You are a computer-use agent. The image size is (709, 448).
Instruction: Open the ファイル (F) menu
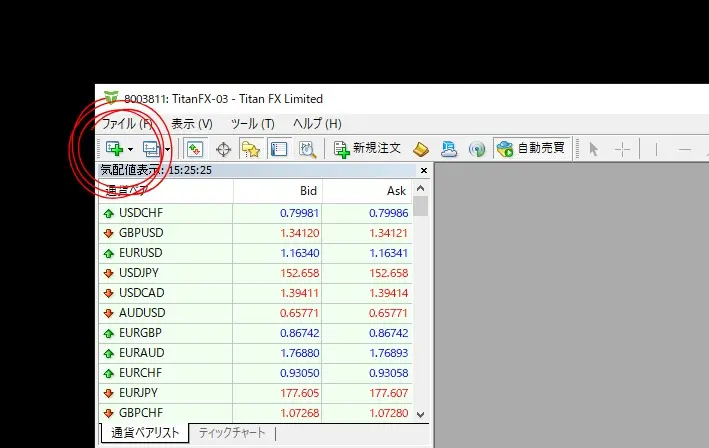[x=128, y=124]
